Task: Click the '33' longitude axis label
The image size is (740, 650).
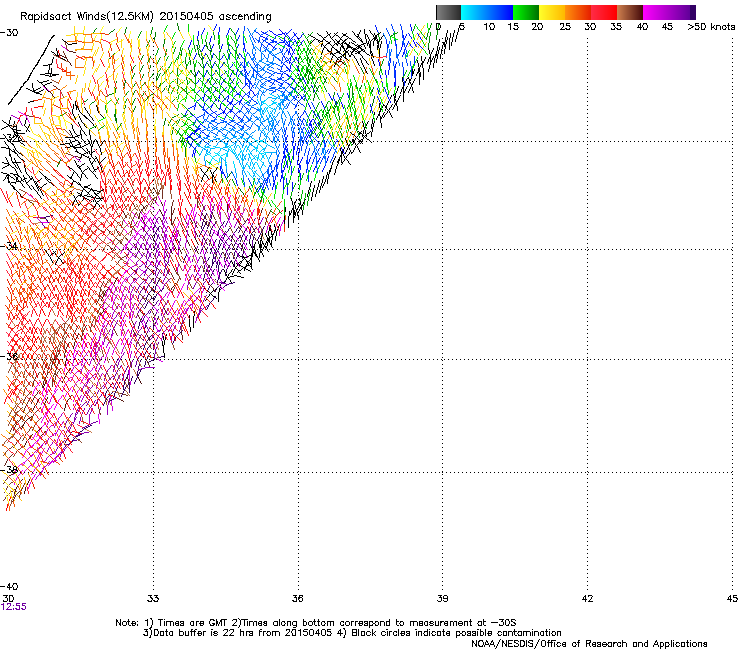Action: tap(153, 599)
